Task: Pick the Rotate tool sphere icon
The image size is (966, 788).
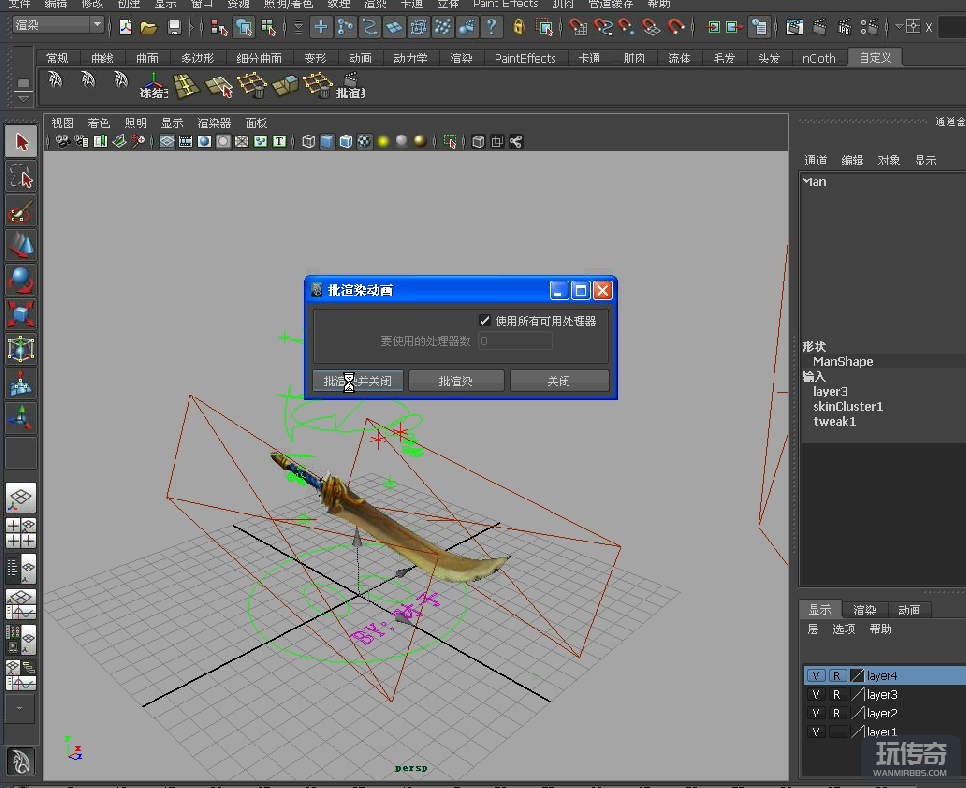Action: tap(21, 280)
